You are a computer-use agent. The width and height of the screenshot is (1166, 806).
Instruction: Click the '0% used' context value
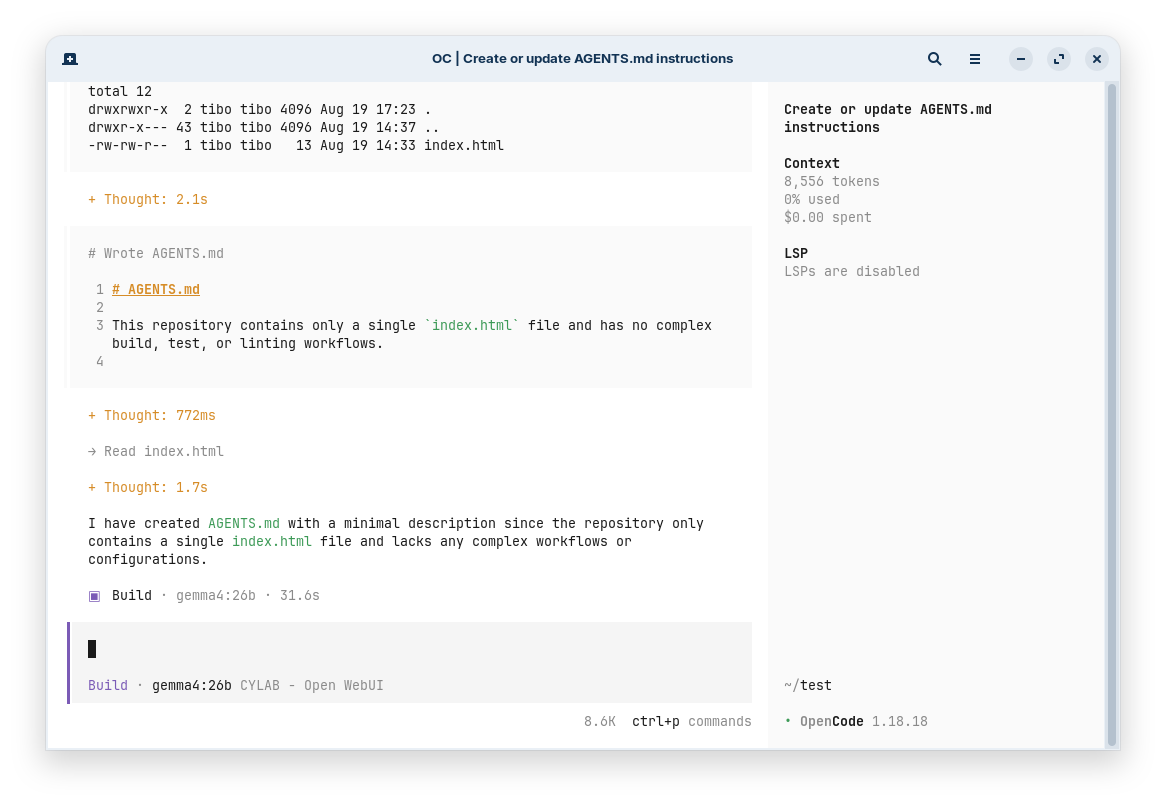[x=811, y=199]
